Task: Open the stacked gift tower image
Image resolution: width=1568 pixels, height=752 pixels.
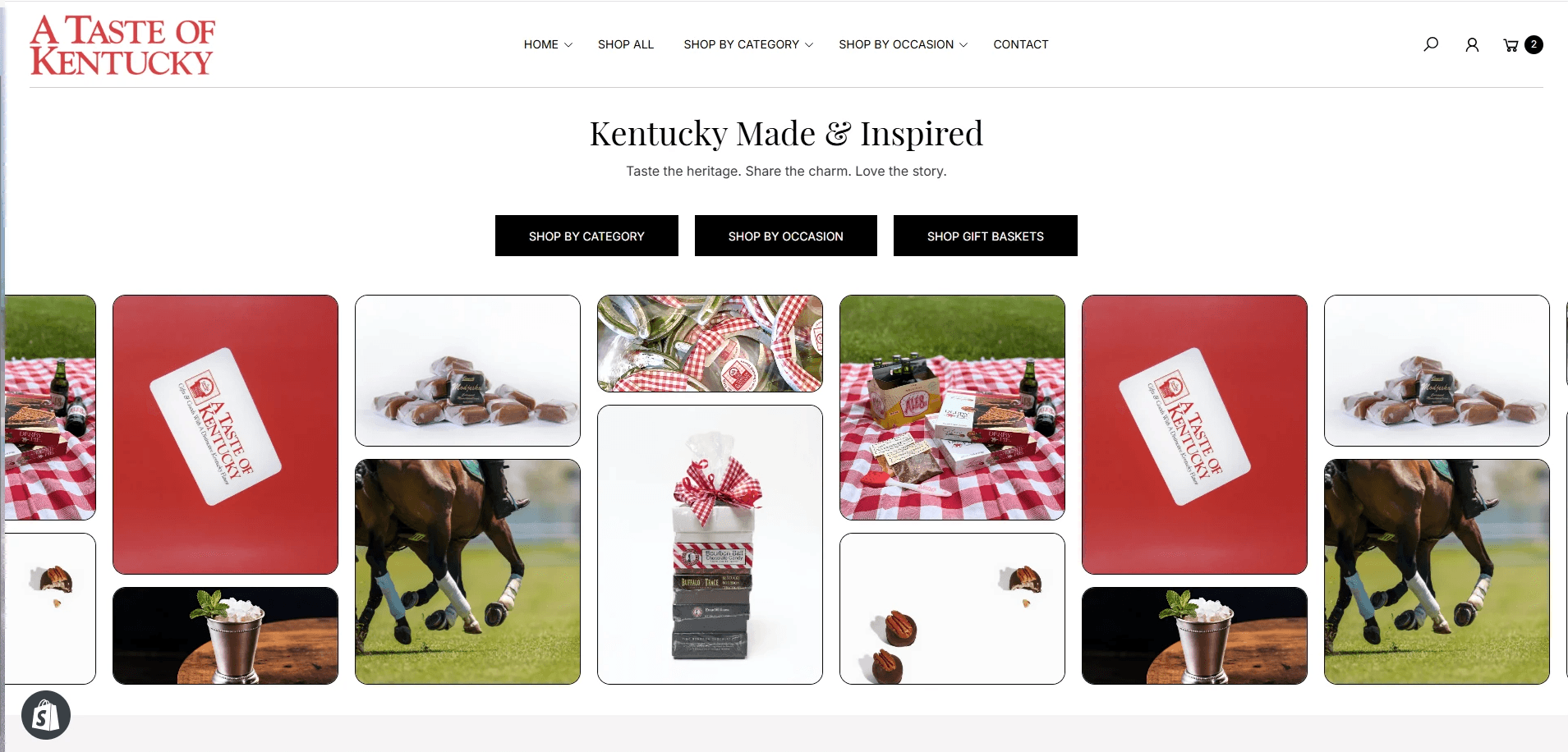Action: pyautogui.click(x=710, y=544)
